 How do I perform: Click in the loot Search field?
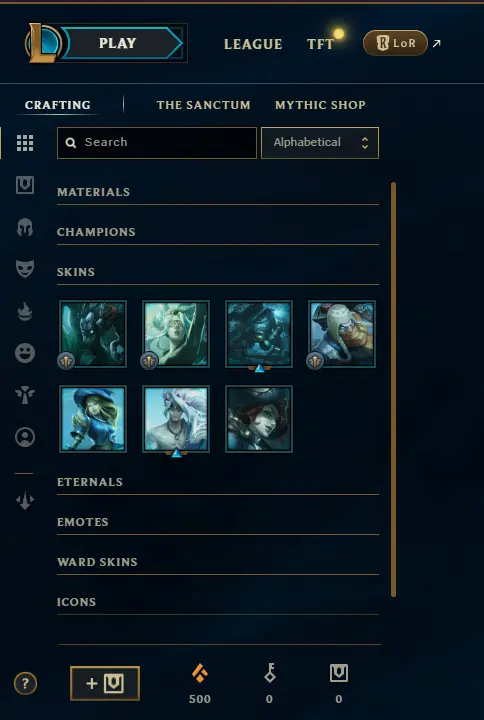(157, 143)
